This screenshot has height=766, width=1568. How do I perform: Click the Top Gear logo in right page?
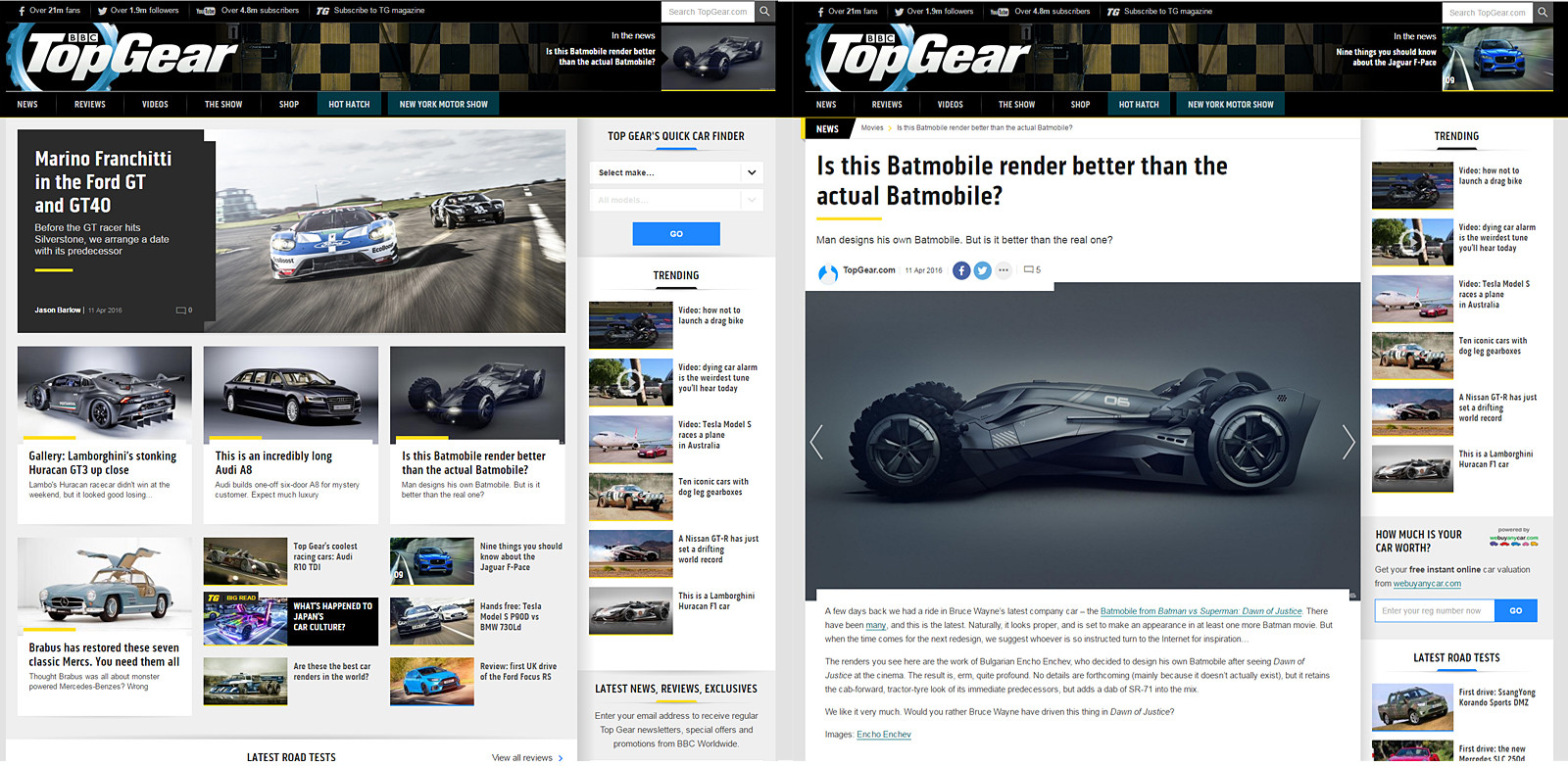pyautogui.click(x=918, y=56)
